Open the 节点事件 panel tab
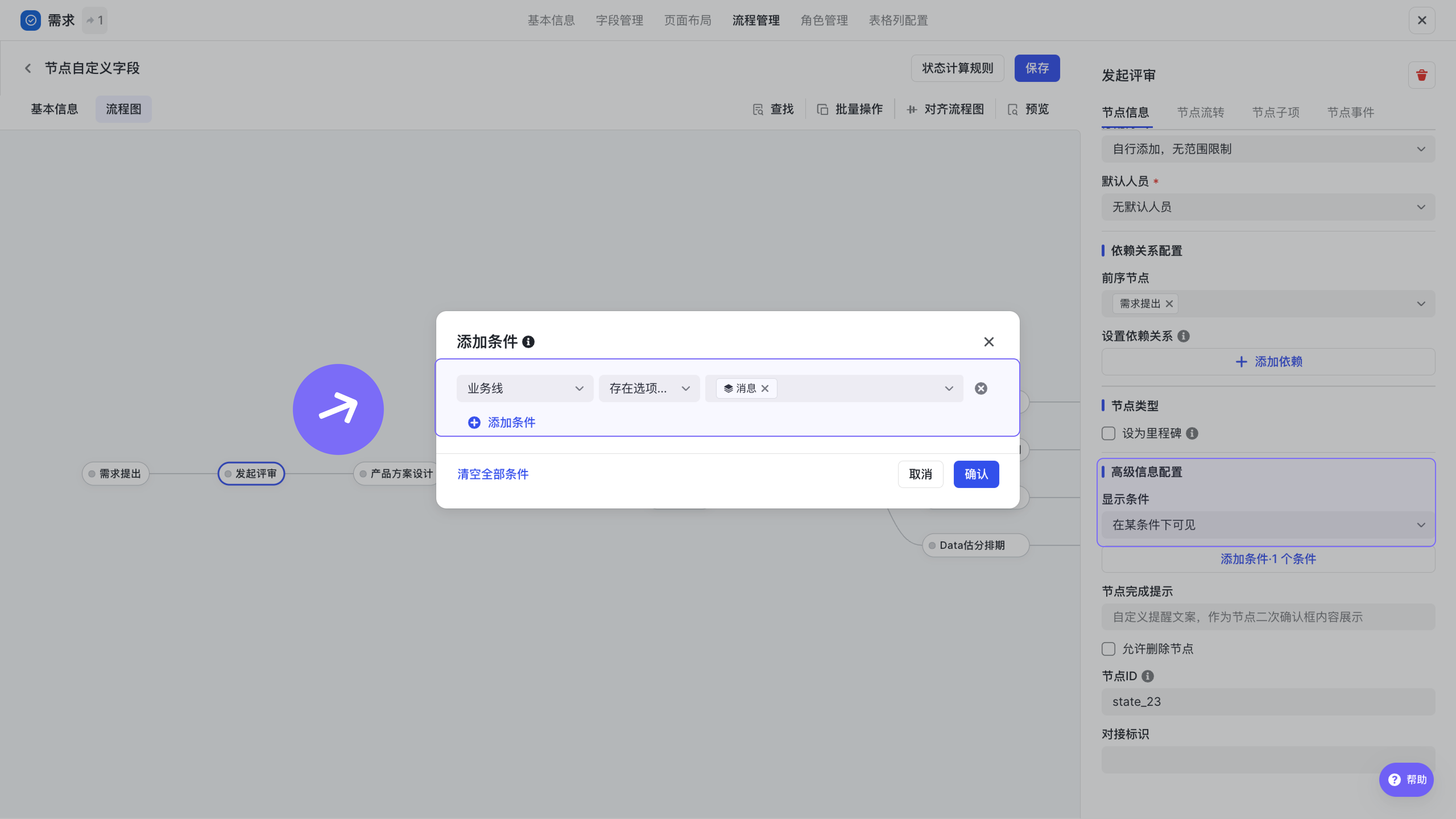 click(x=1350, y=113)
